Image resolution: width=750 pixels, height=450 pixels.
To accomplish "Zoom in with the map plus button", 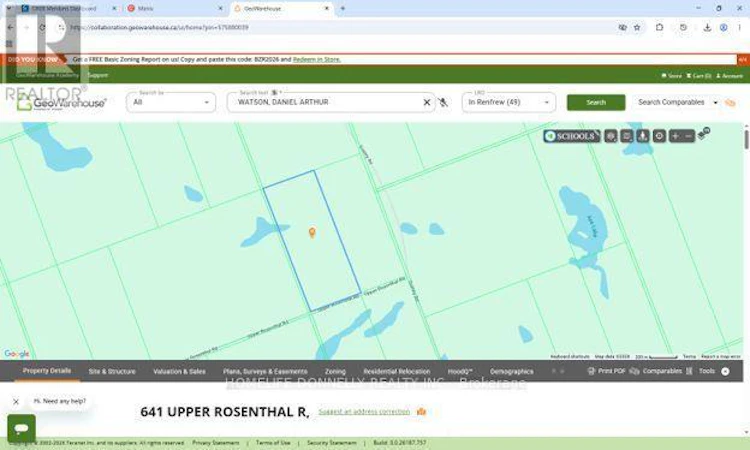I will pyautogui.click(x=675, y=136).
